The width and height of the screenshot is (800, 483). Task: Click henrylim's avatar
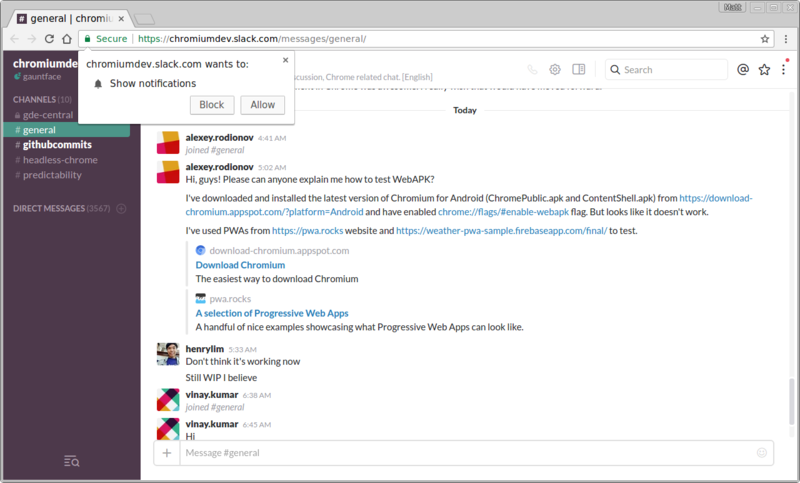pyautogui.click(x=168, y=354)
